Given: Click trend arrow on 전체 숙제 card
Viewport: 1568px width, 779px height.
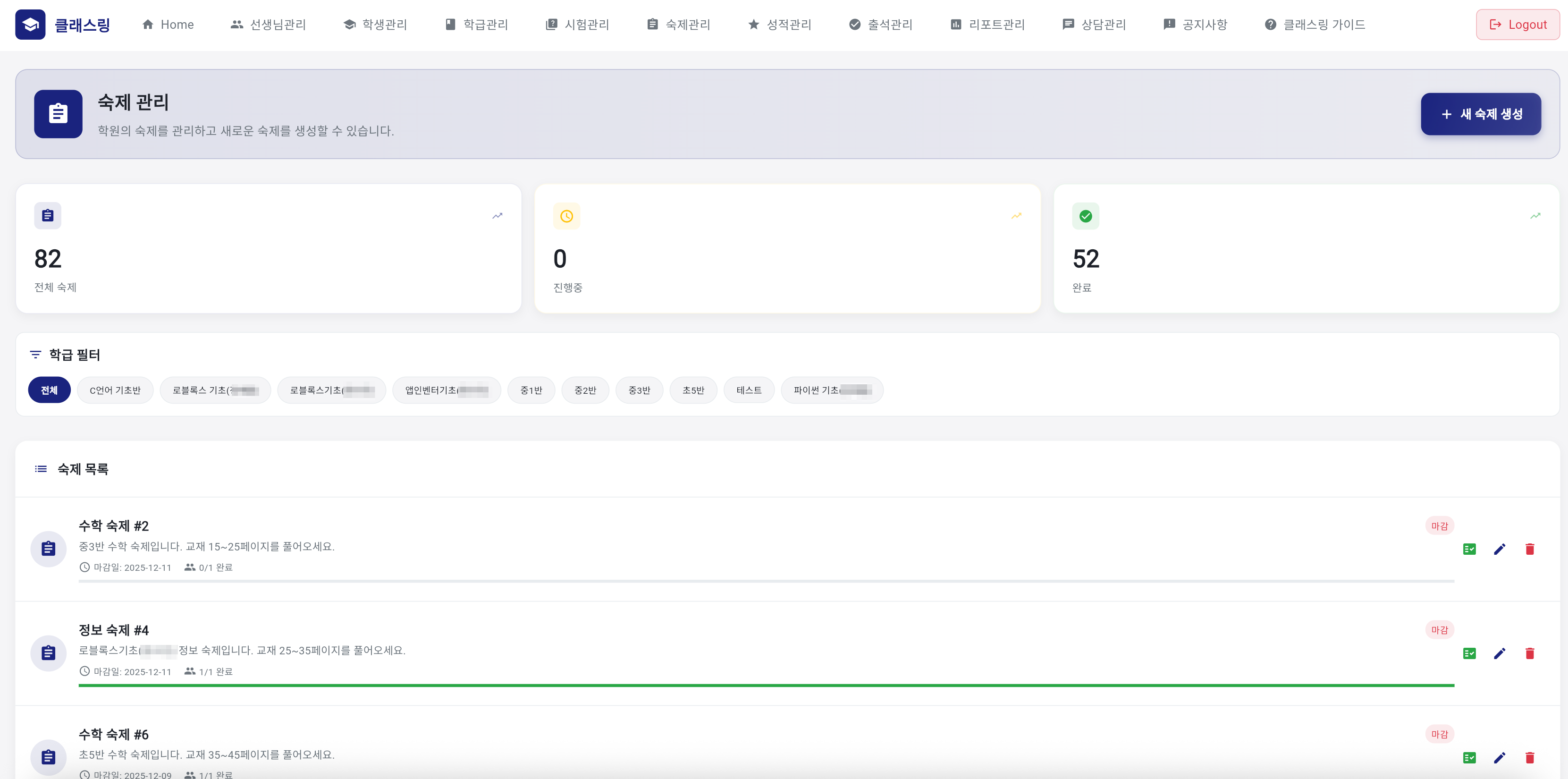Looking at the screenshot, I should 497,216.
